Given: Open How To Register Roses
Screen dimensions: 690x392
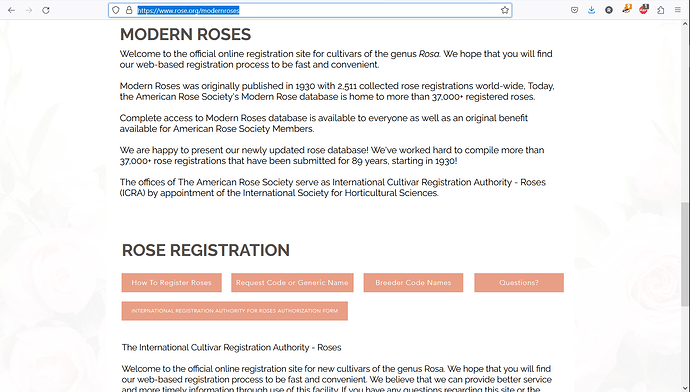Looking at the screenshot, I should click(172, 282).
